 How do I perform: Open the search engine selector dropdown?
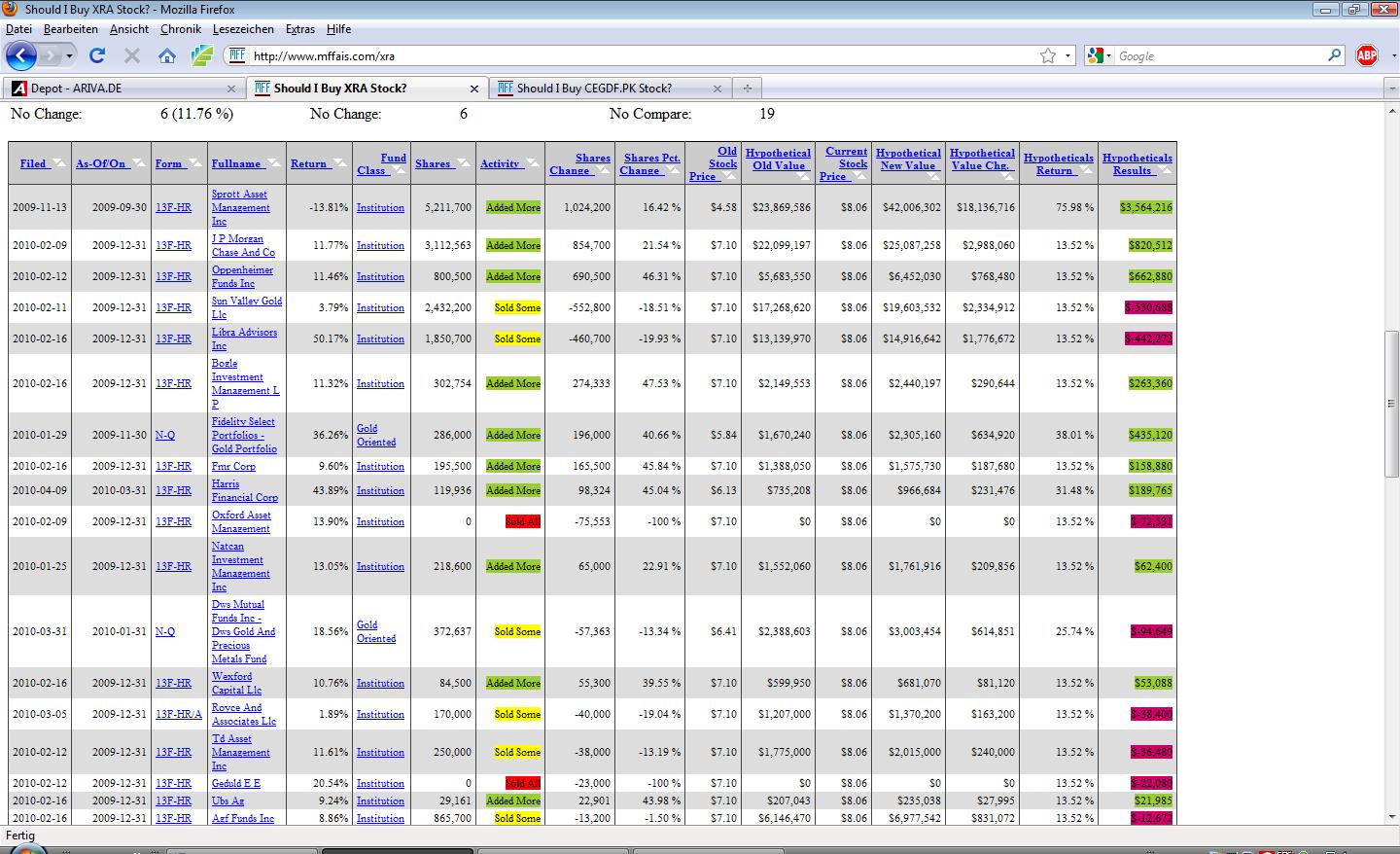[1100, 55]
